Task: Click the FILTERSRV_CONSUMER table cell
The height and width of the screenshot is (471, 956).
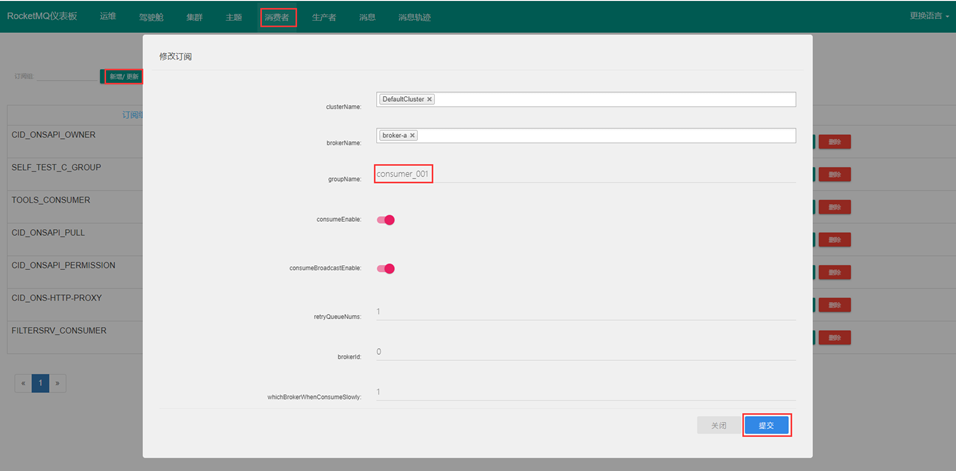Action: pos(75,337)
